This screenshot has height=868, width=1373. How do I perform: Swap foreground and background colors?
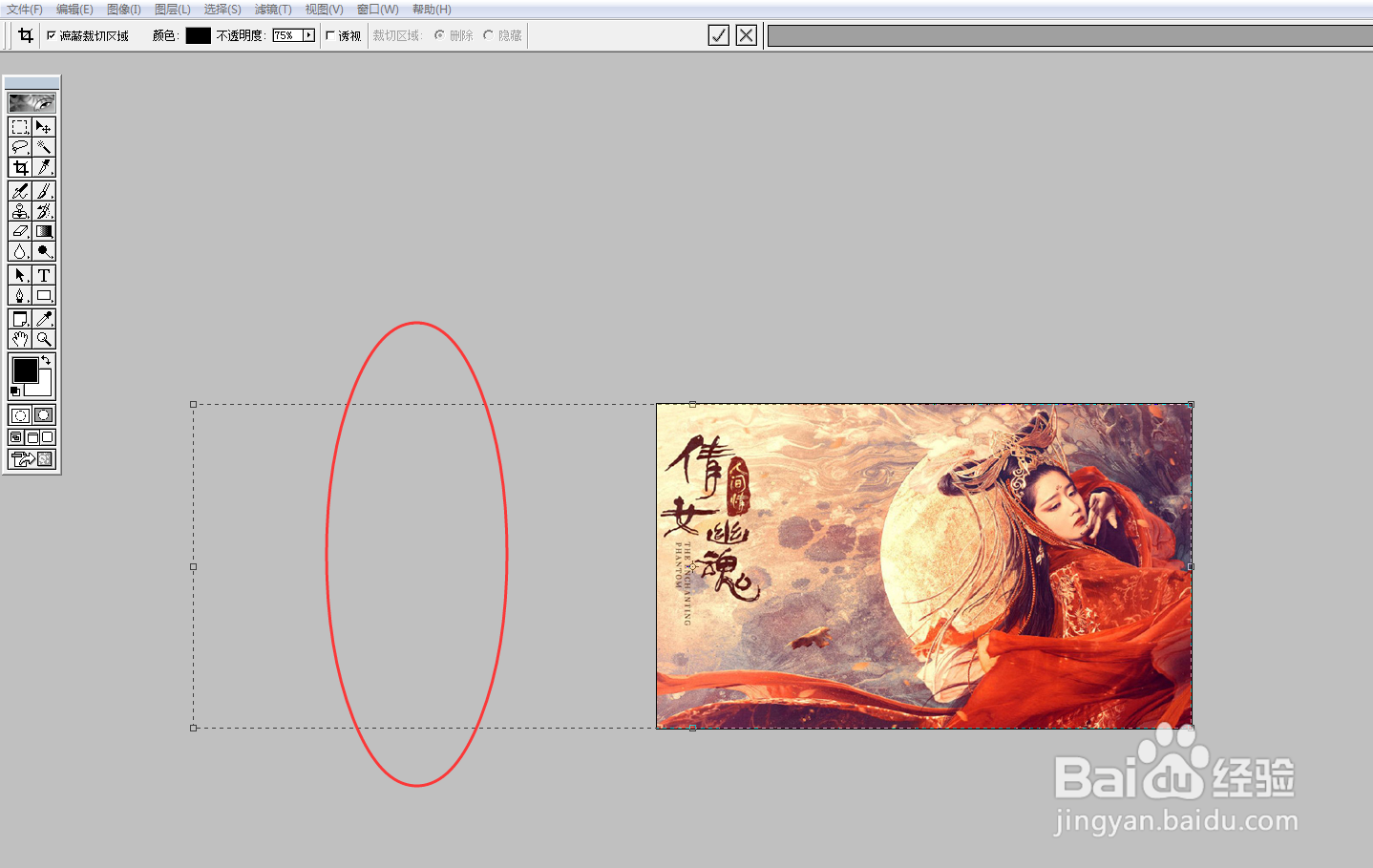point(46,360)
